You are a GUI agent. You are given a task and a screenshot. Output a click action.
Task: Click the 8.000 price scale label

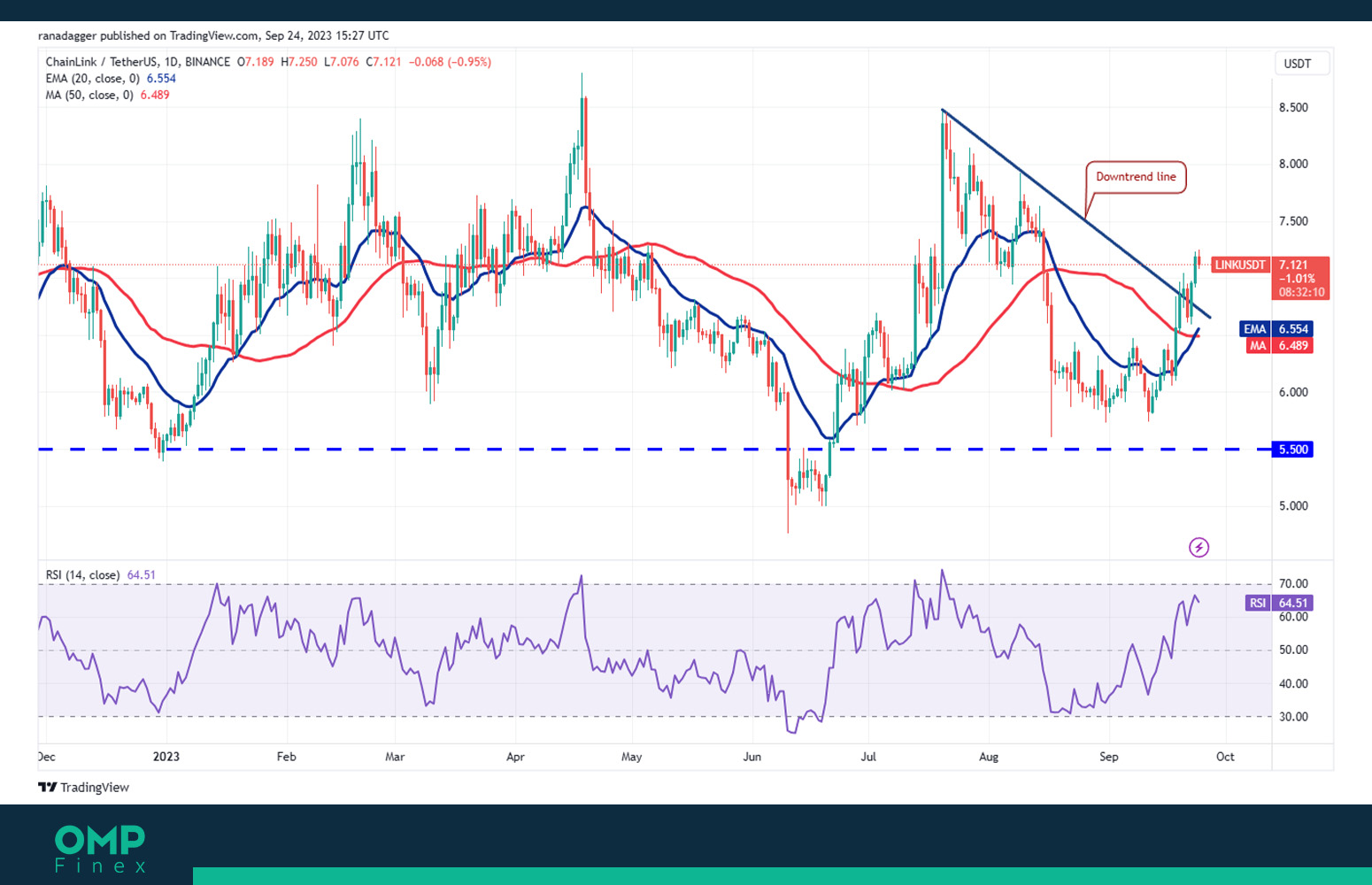point(1293,165)
